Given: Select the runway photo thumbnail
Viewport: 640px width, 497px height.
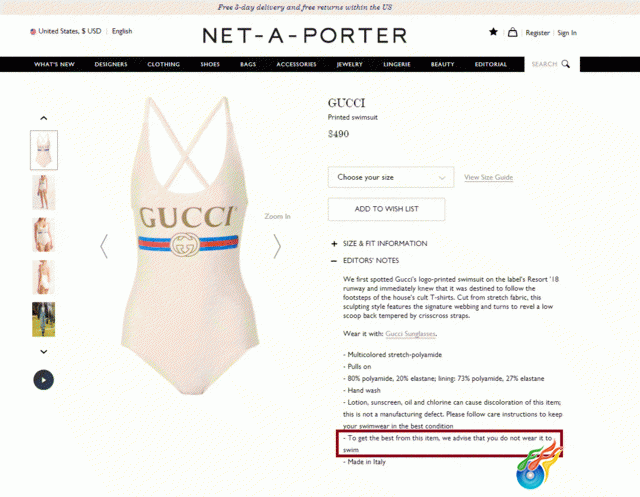Looking at the screenshot, I should click(x=44, y=320).
